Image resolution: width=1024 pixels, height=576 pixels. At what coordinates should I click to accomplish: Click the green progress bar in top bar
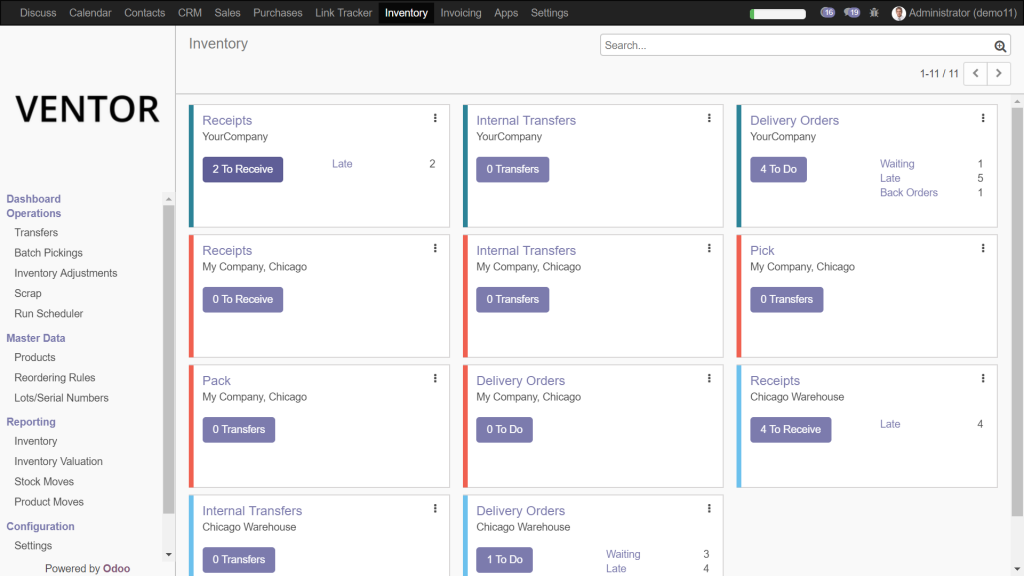click(x=778, y=14)
